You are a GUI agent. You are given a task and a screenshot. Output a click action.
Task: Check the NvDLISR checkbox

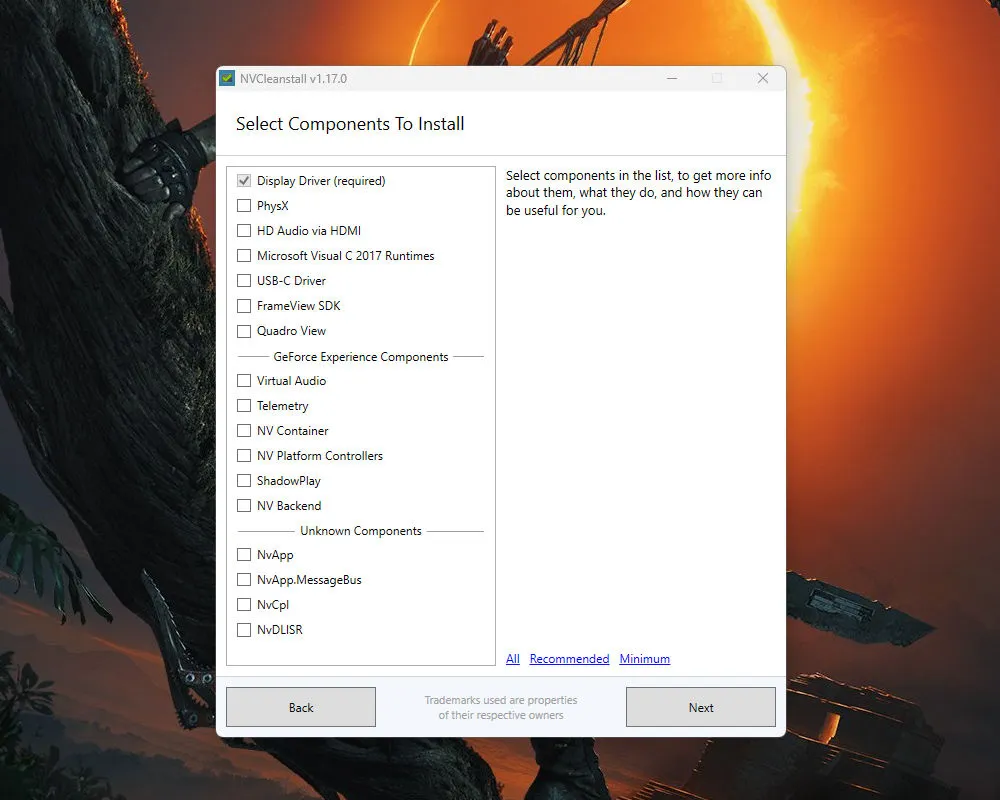244,630
